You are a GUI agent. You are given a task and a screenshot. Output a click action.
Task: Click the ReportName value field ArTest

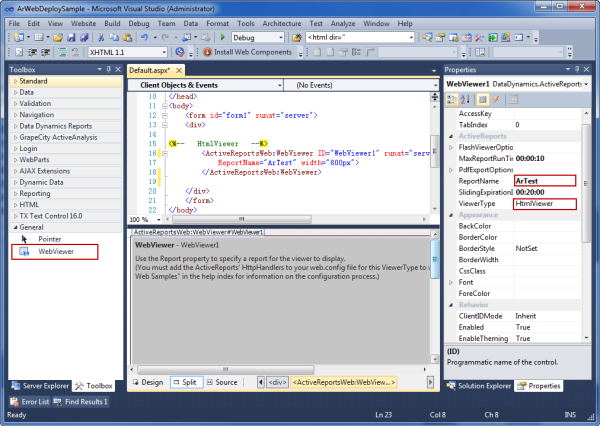(545, 181)
